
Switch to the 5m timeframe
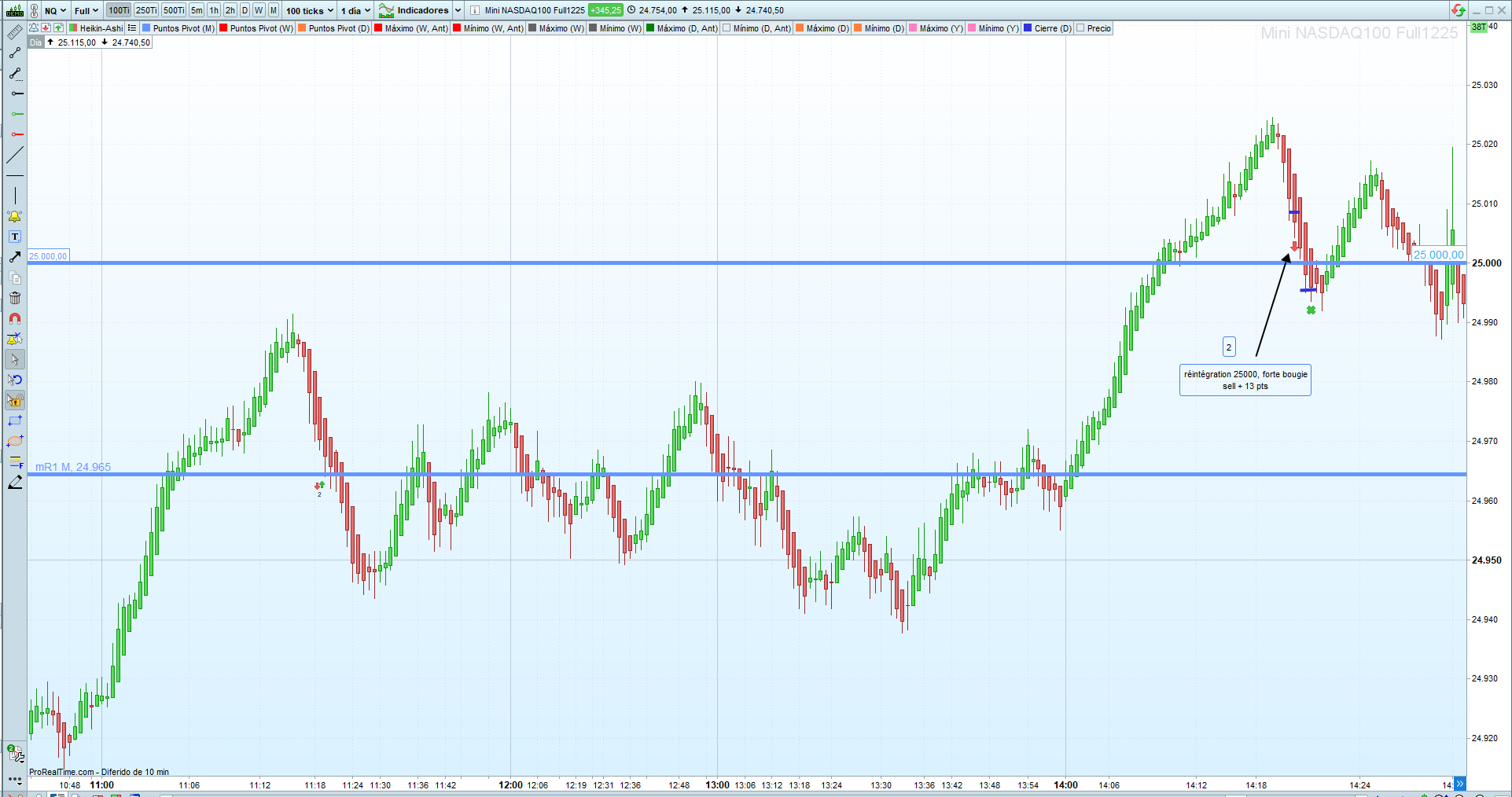[197, 10]
